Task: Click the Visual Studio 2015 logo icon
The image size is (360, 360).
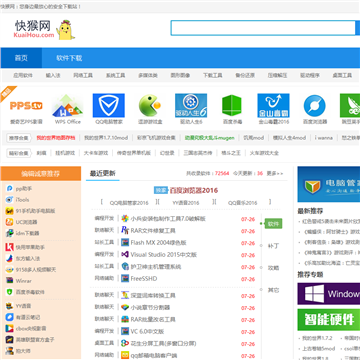Action: point(125,255)
